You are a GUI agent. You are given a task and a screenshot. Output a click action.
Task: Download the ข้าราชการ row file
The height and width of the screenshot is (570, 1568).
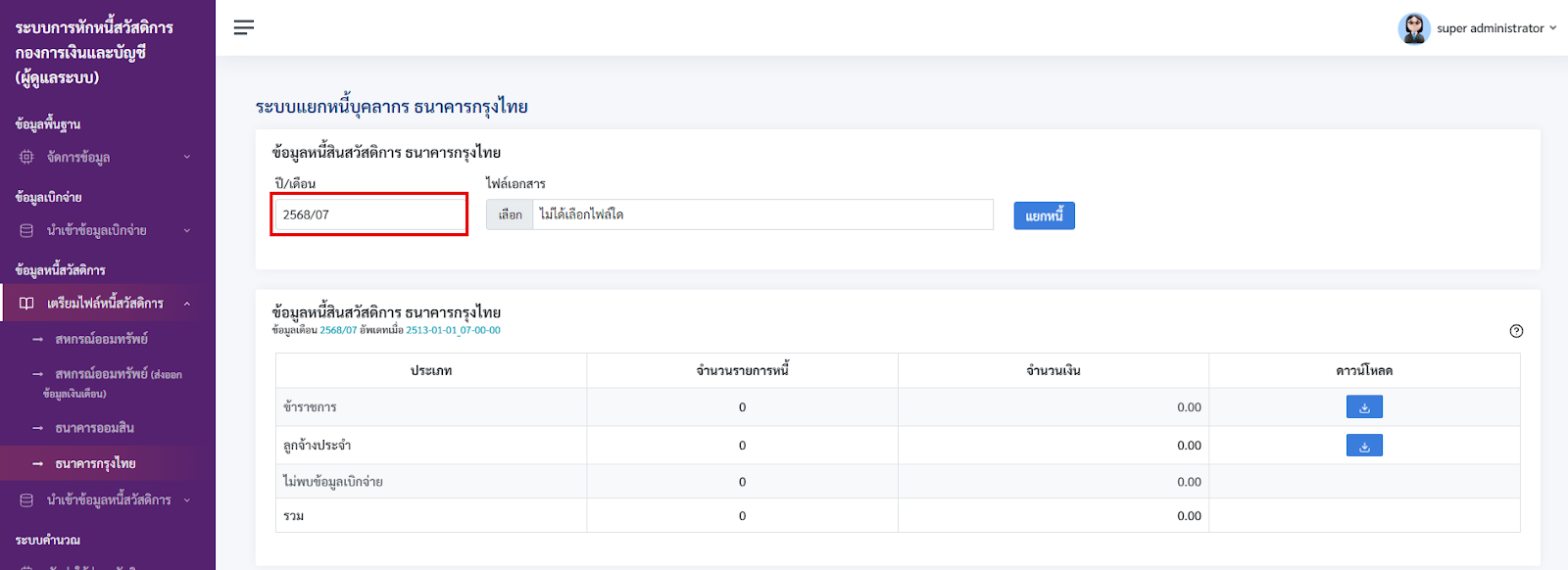point(1364,406)
